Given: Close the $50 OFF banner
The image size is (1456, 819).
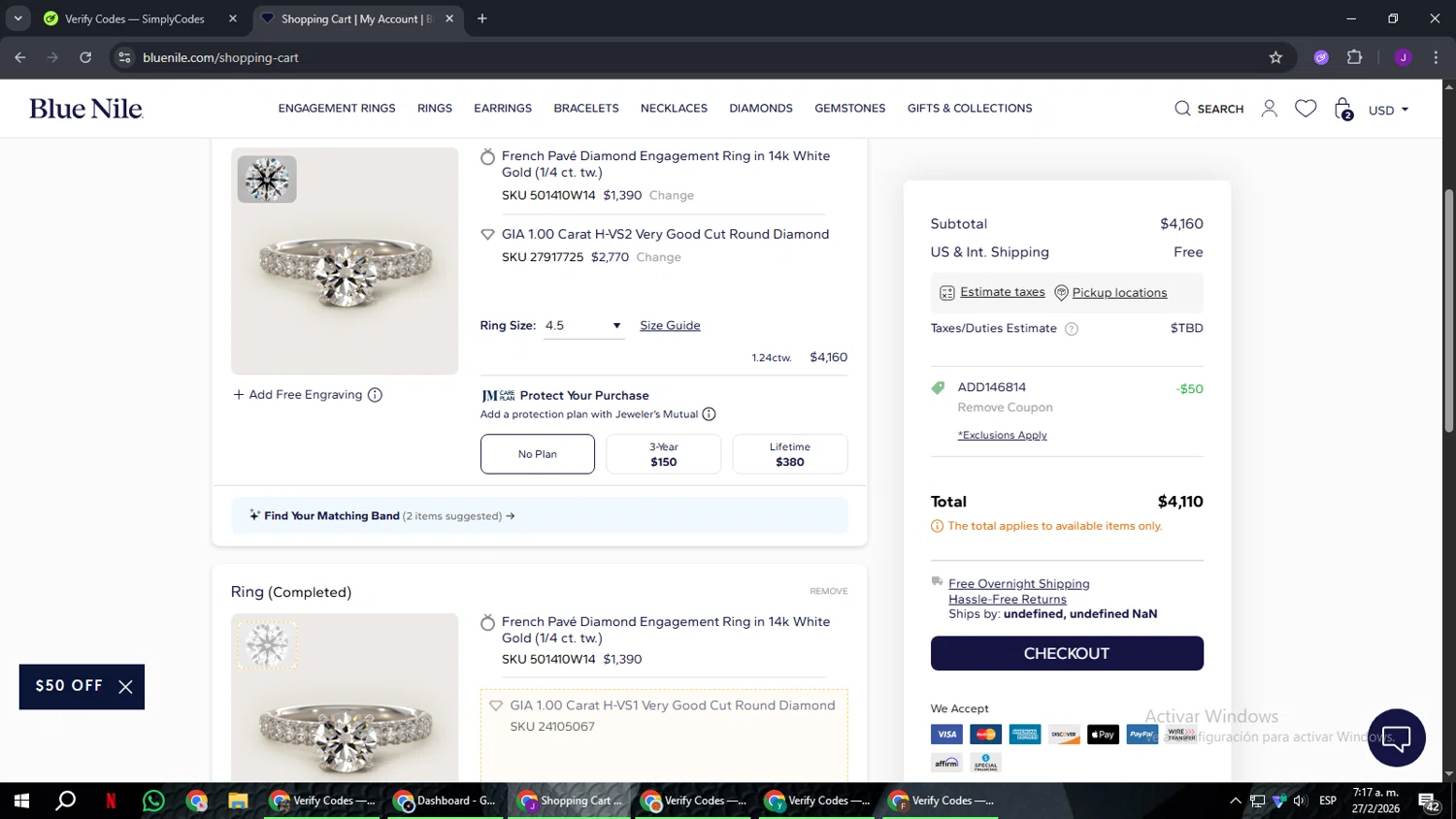Looking at the screenshot, I should click(x=125, y=687).
